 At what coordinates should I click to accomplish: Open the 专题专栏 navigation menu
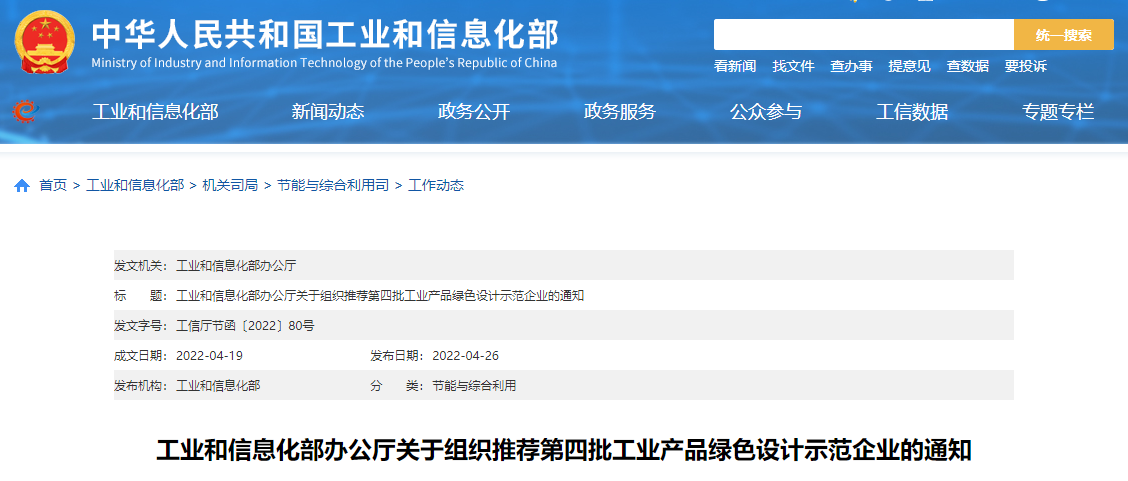click(x=1058, y=112)
